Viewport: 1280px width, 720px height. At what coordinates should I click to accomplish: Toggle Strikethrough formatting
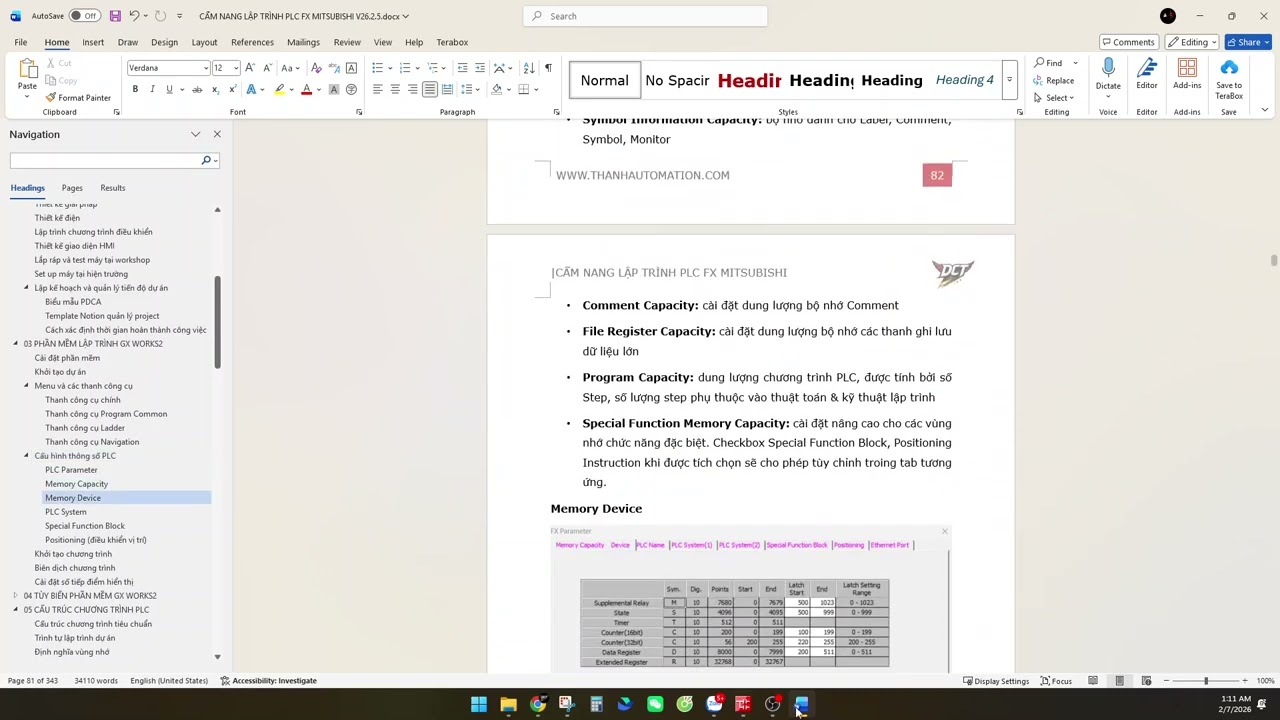tap(197, 90)
